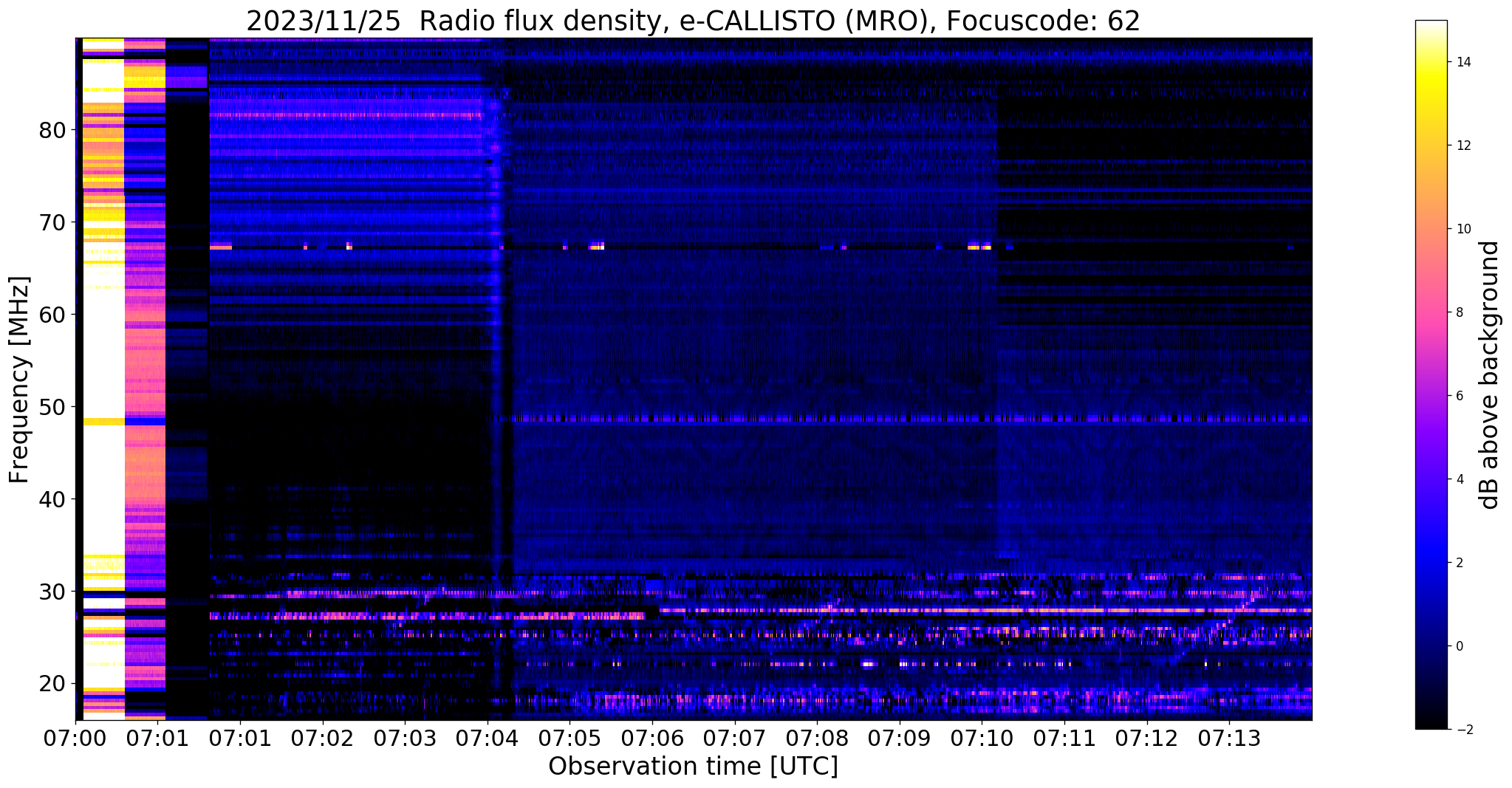Click the 20 MHz frequency tick label
The height and width of the screenshot is (788, 1512).
[52, 684]
